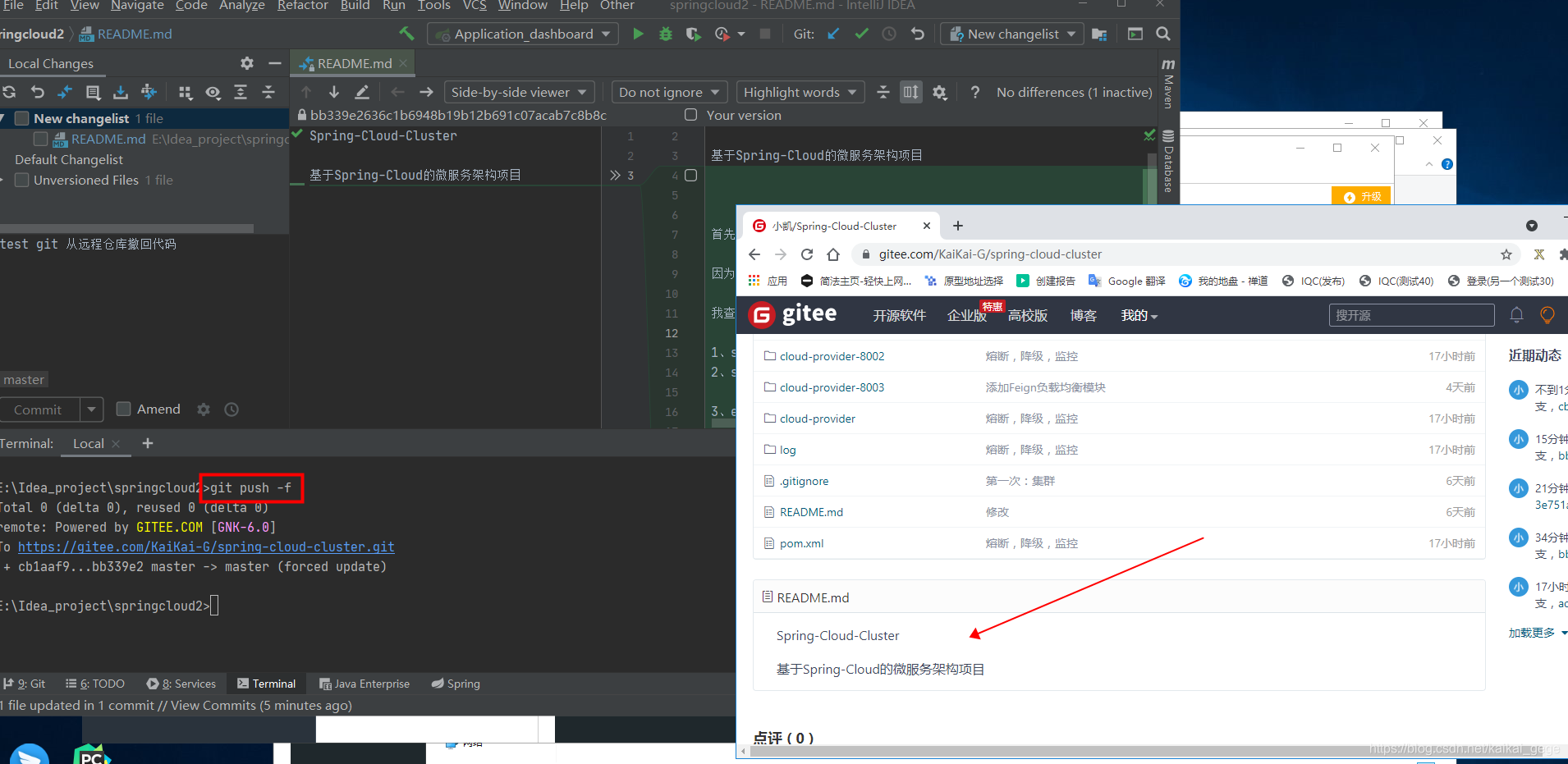Toggle the Your version checkbox
Screen dimensions: 1568x764
[x=691, y=115]
